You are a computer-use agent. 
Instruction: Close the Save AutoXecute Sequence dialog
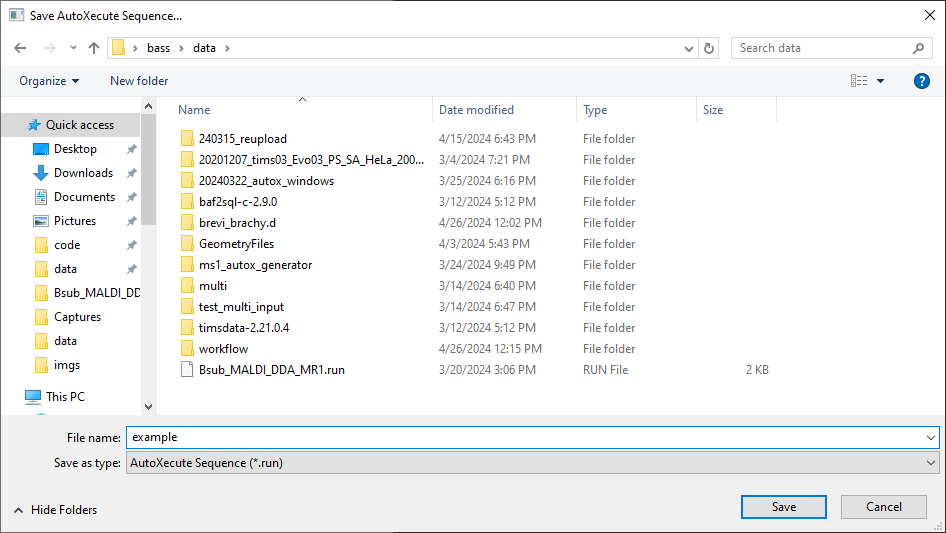(930, 15)
